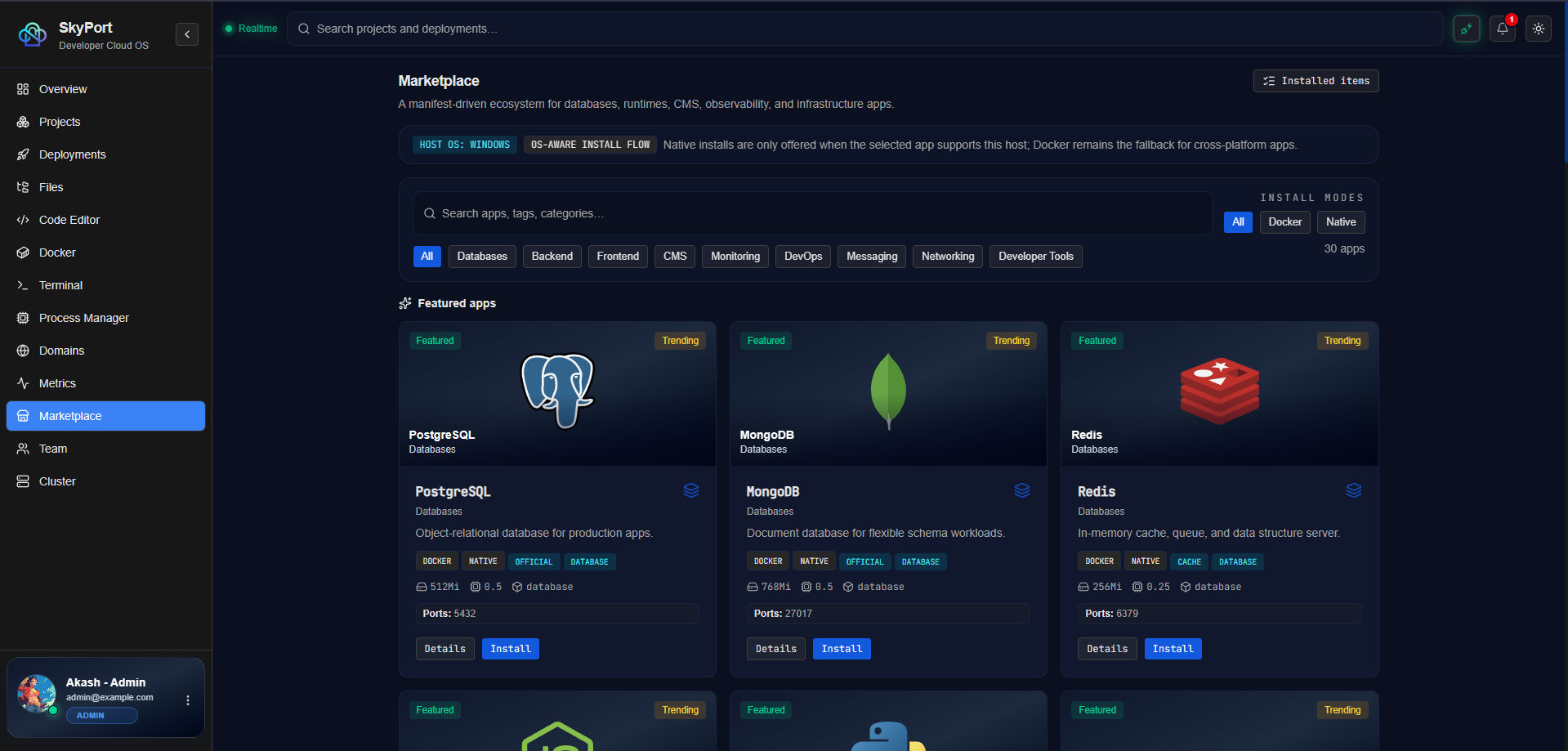The width and height of the screenshot is (1568, 751).
Task: Click the MongoDB leaf logo
Action: pyautogui.click(x=888, y=391)
